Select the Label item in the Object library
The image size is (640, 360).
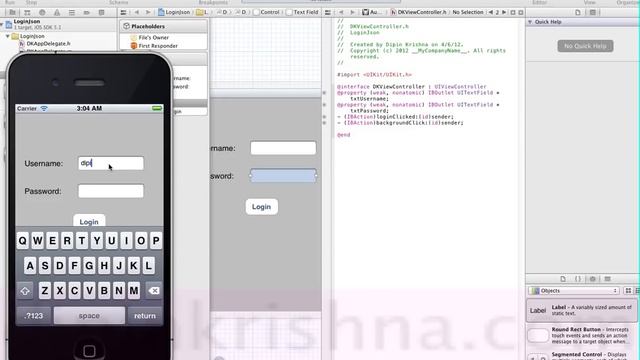pyautogui.click(x=582, y=310)
